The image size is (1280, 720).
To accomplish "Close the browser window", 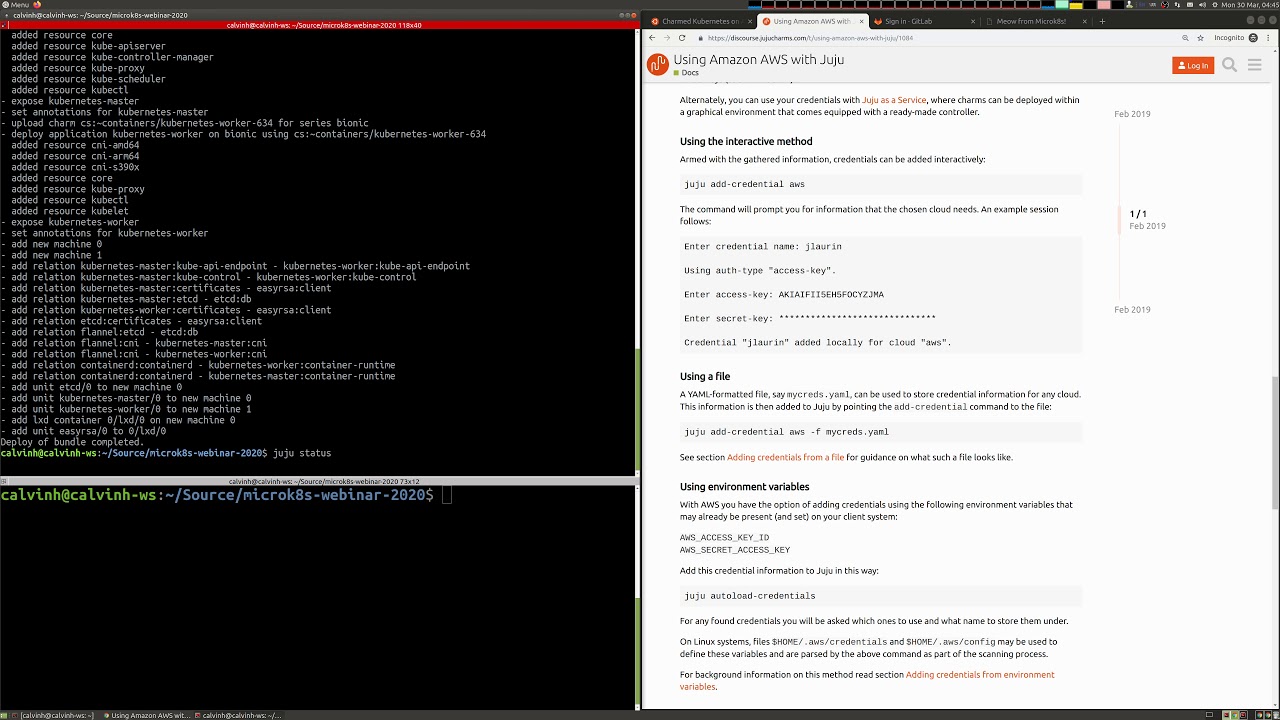I will (1272, 20).
